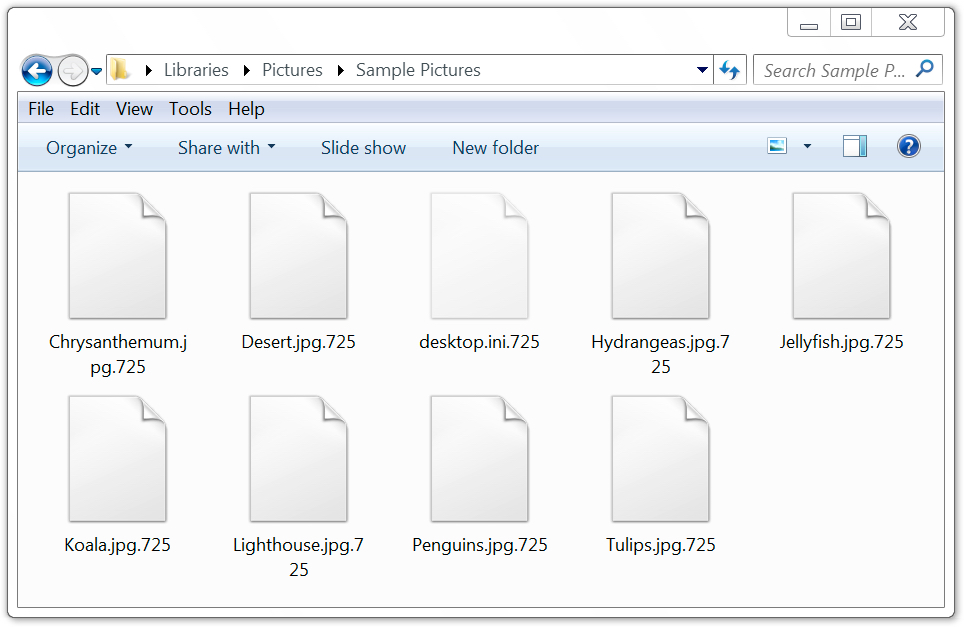Expand the arrow before Pictures
This screenshot has height=627, width=964.
point(247,71)
